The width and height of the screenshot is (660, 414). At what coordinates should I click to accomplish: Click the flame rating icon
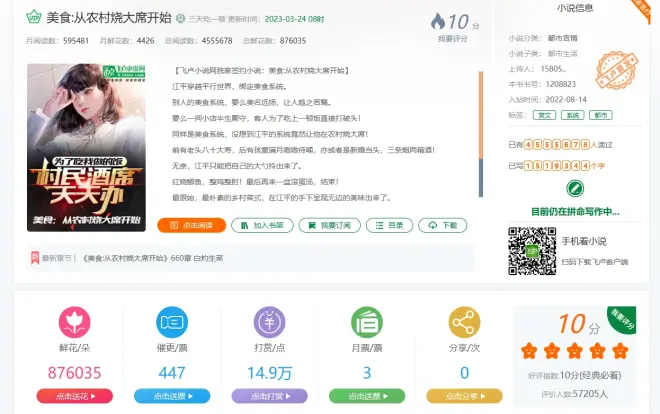(438, 22)
